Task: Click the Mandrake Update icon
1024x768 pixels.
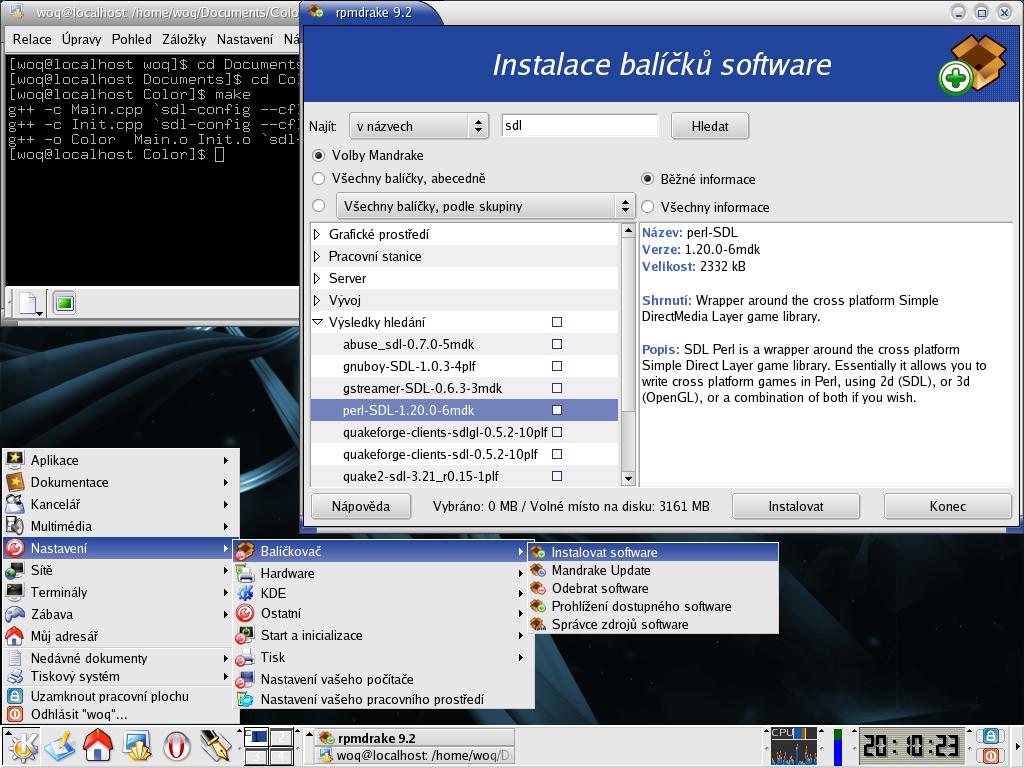Action: [x=538, y=570]
